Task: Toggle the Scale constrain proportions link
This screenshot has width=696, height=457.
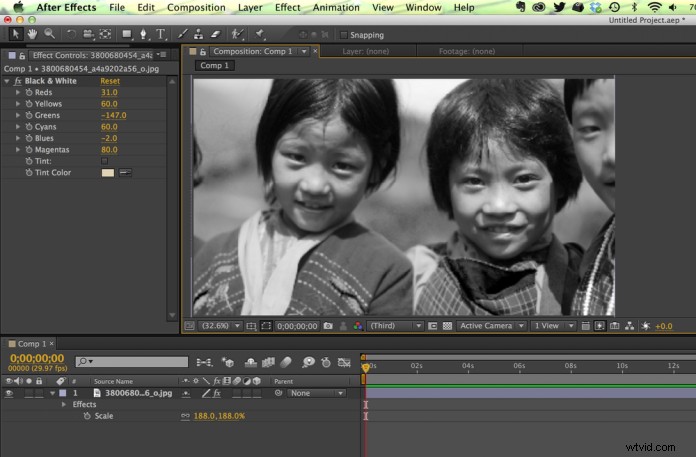Action: click(185, 416)
